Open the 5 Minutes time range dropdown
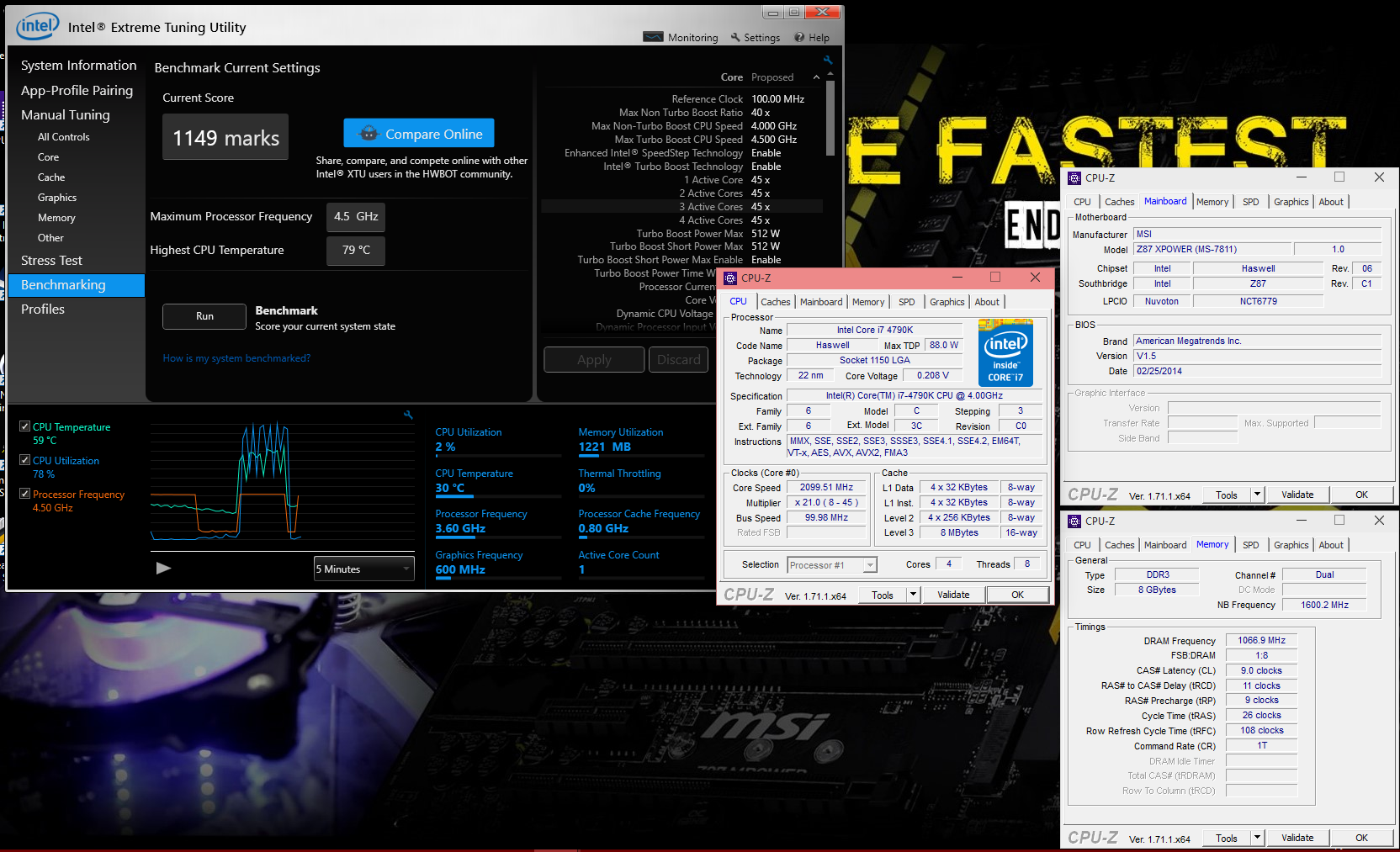 364,569
